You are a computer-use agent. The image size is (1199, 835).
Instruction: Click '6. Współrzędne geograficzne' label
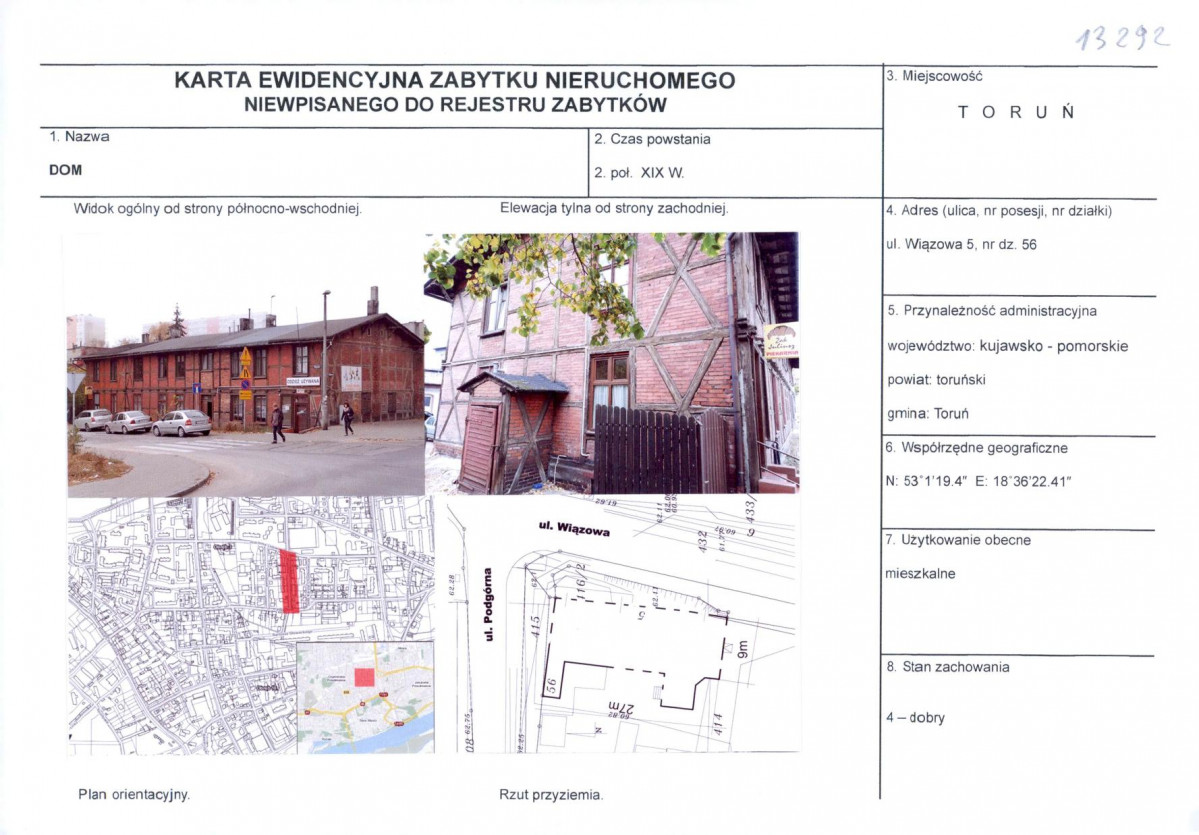pos(976,447)
